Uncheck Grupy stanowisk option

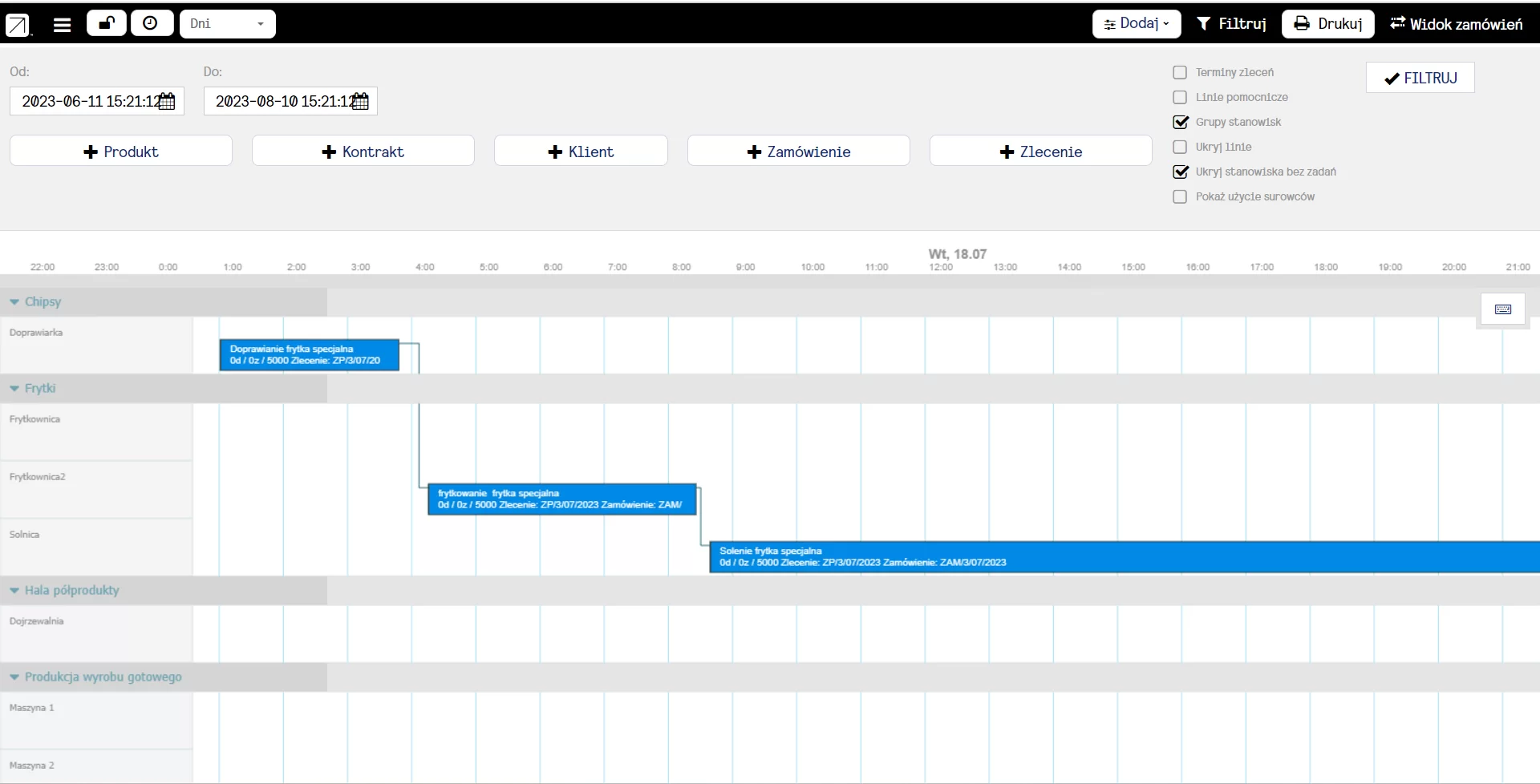click(1180, 122)
